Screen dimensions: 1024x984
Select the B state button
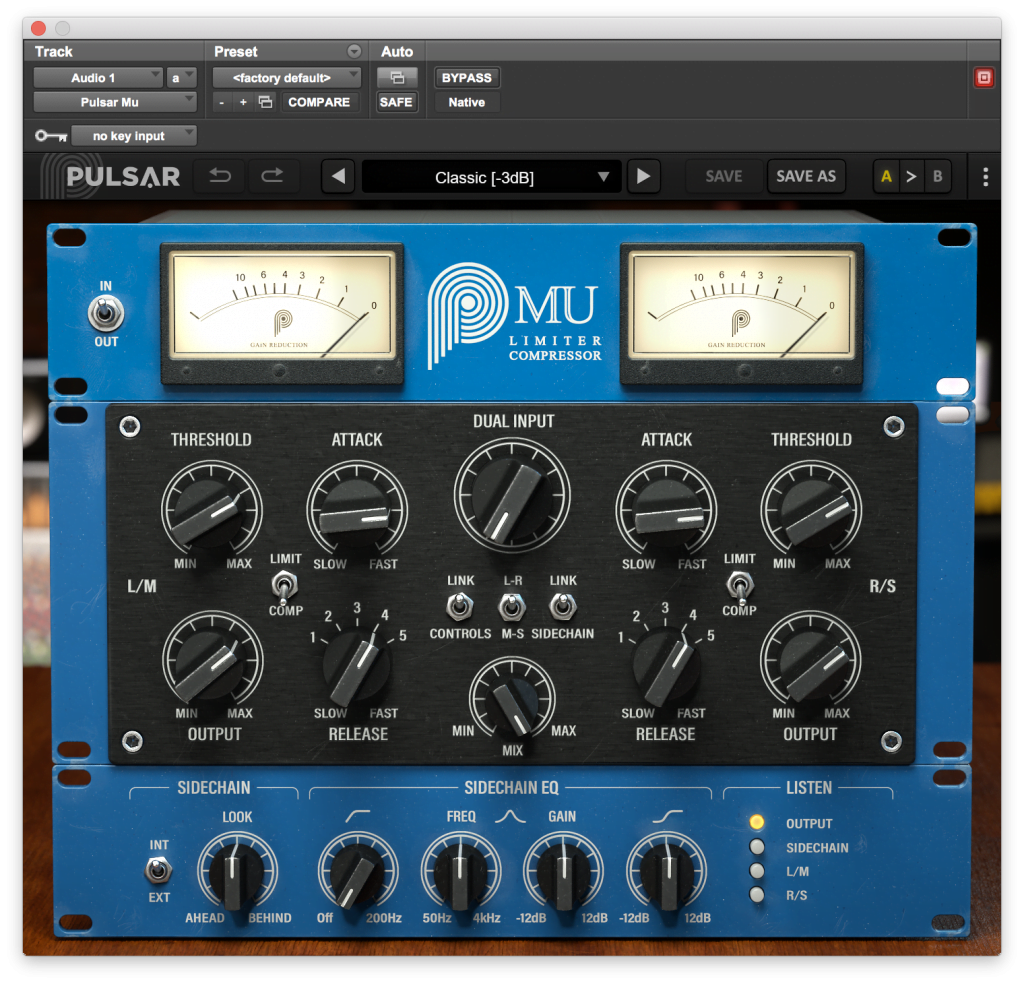point(938,176)
